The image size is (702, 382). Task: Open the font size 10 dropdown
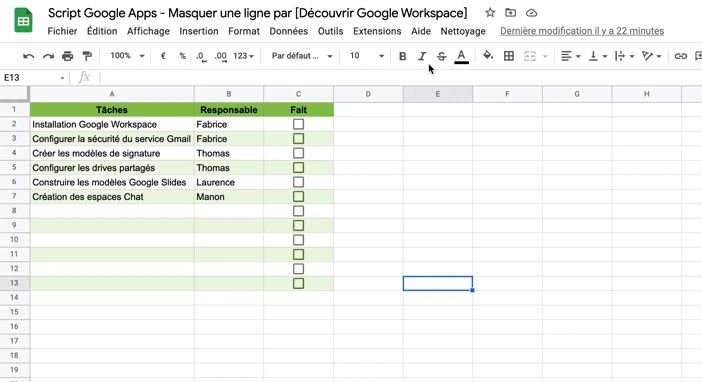367,56
